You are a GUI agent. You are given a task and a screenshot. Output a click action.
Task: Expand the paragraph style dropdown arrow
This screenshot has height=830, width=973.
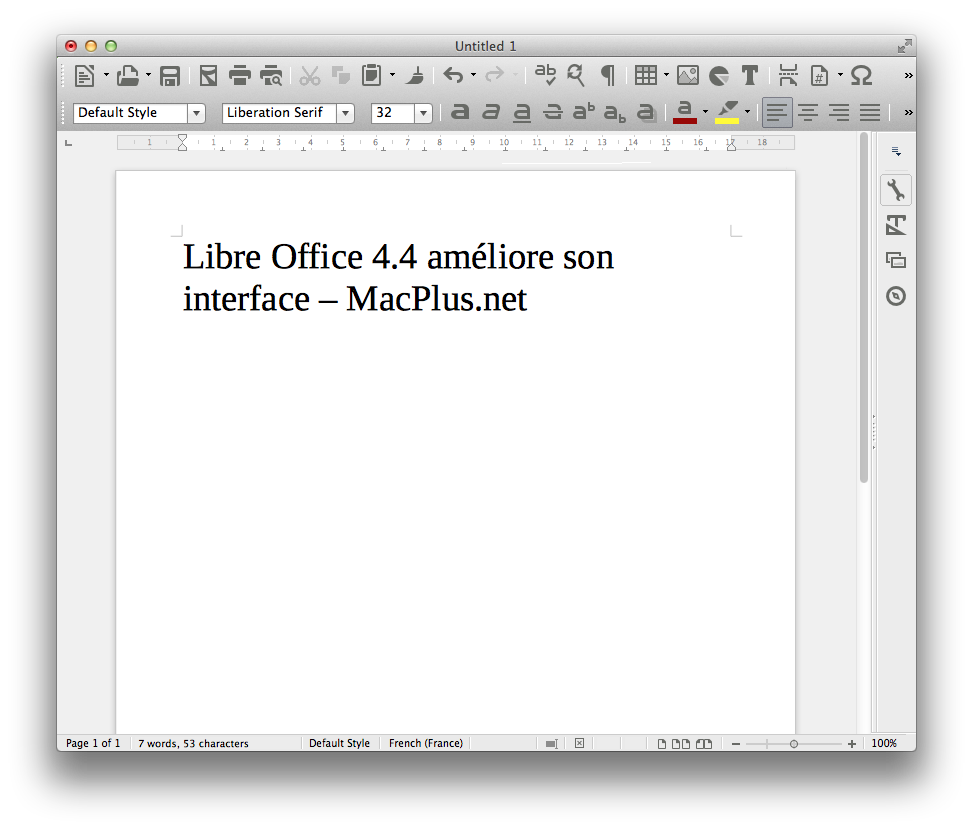196,113
